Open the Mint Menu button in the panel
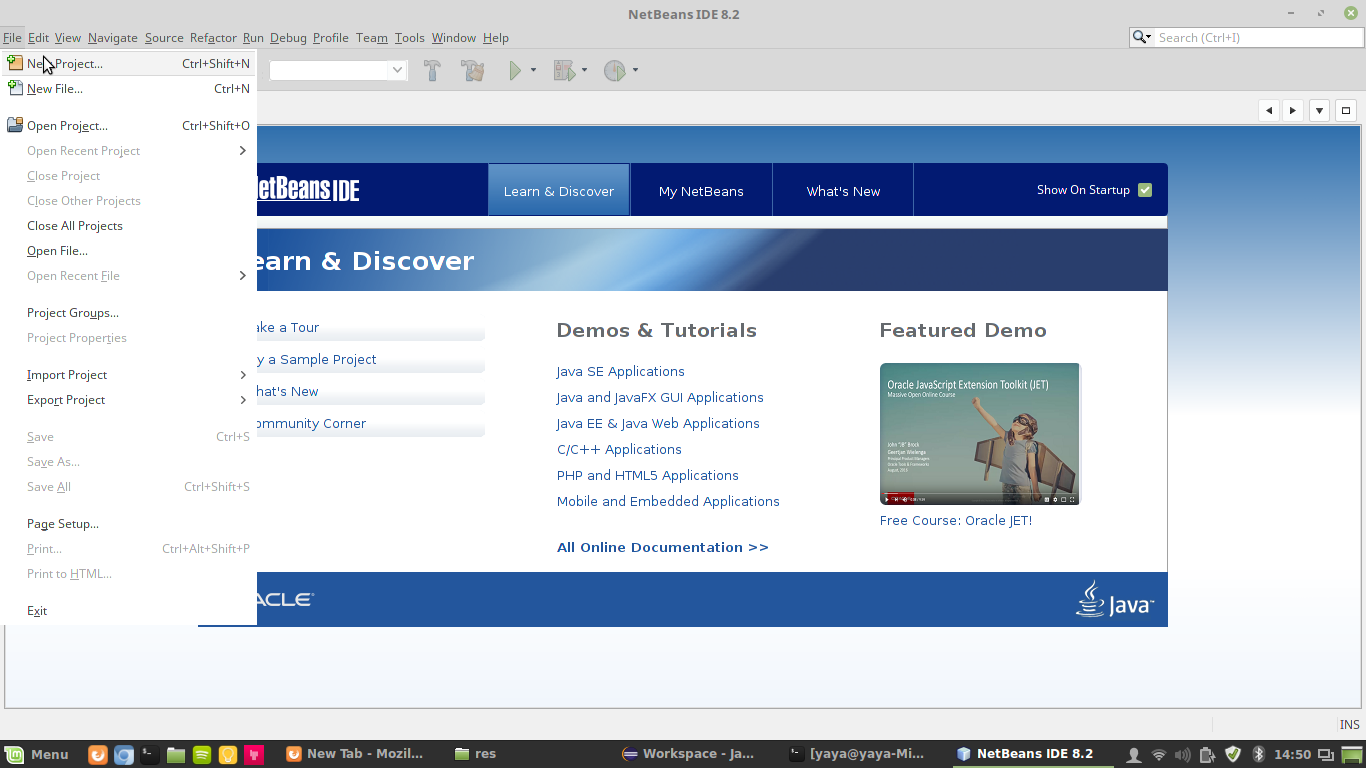1366x768 pixels. [37, 754]
